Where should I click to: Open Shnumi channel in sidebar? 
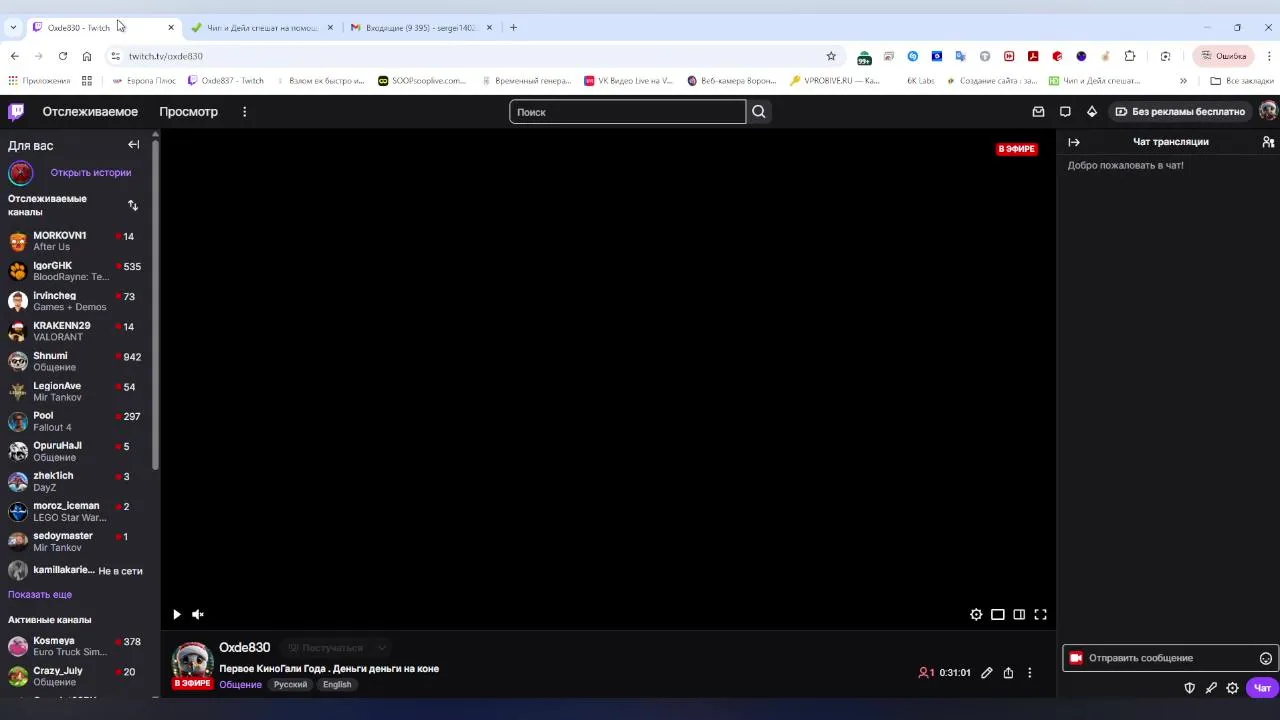tap(75, 361)
